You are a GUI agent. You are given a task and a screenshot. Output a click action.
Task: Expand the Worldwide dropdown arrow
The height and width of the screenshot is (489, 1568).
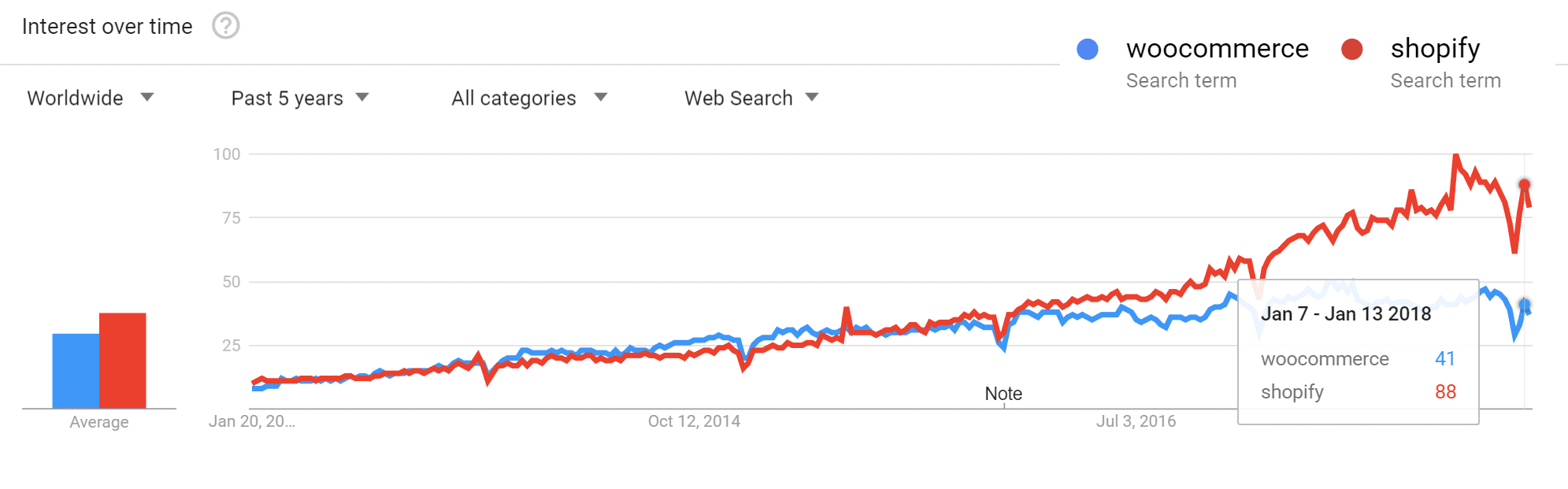147,98
